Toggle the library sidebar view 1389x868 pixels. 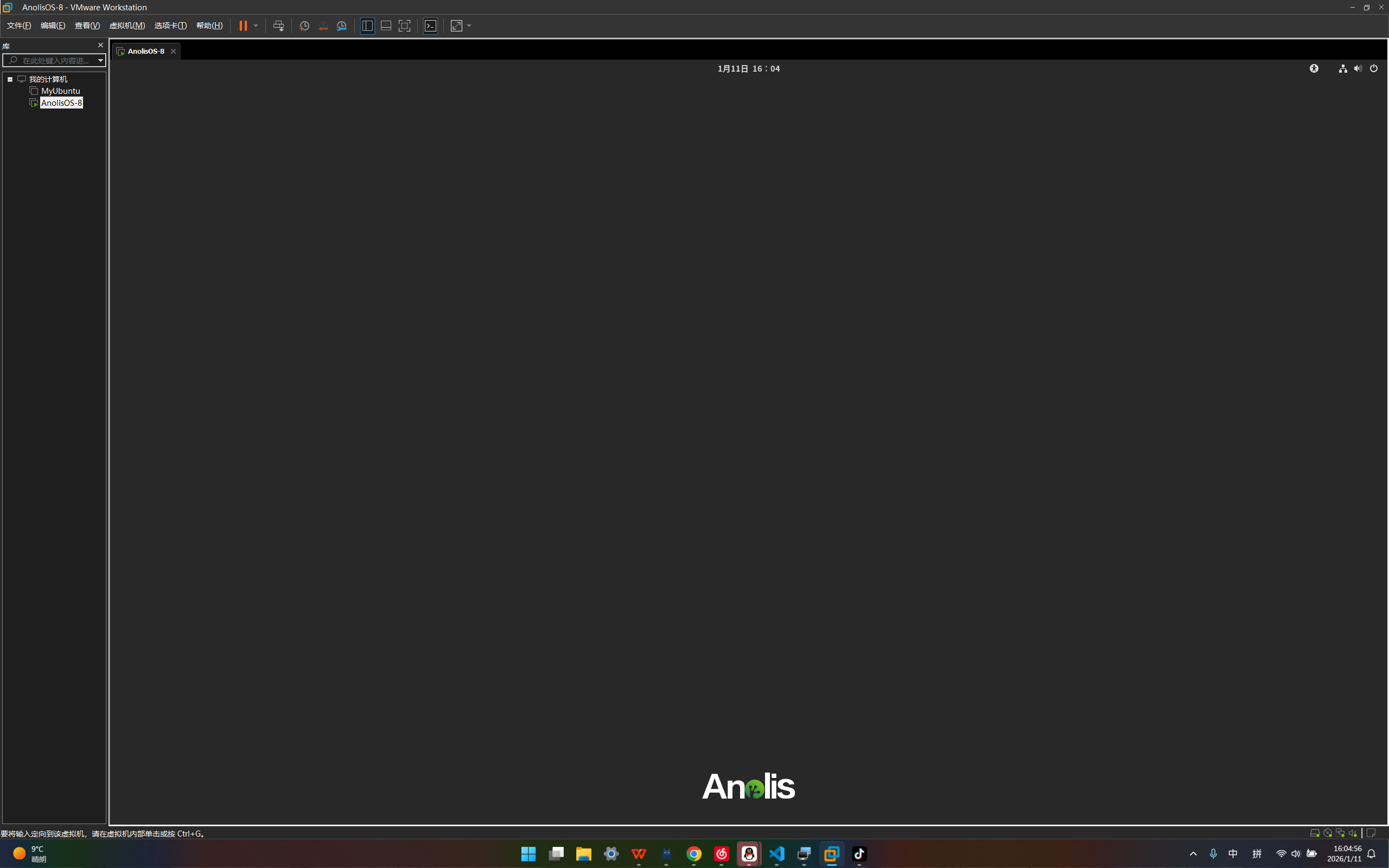pos(367,26)
